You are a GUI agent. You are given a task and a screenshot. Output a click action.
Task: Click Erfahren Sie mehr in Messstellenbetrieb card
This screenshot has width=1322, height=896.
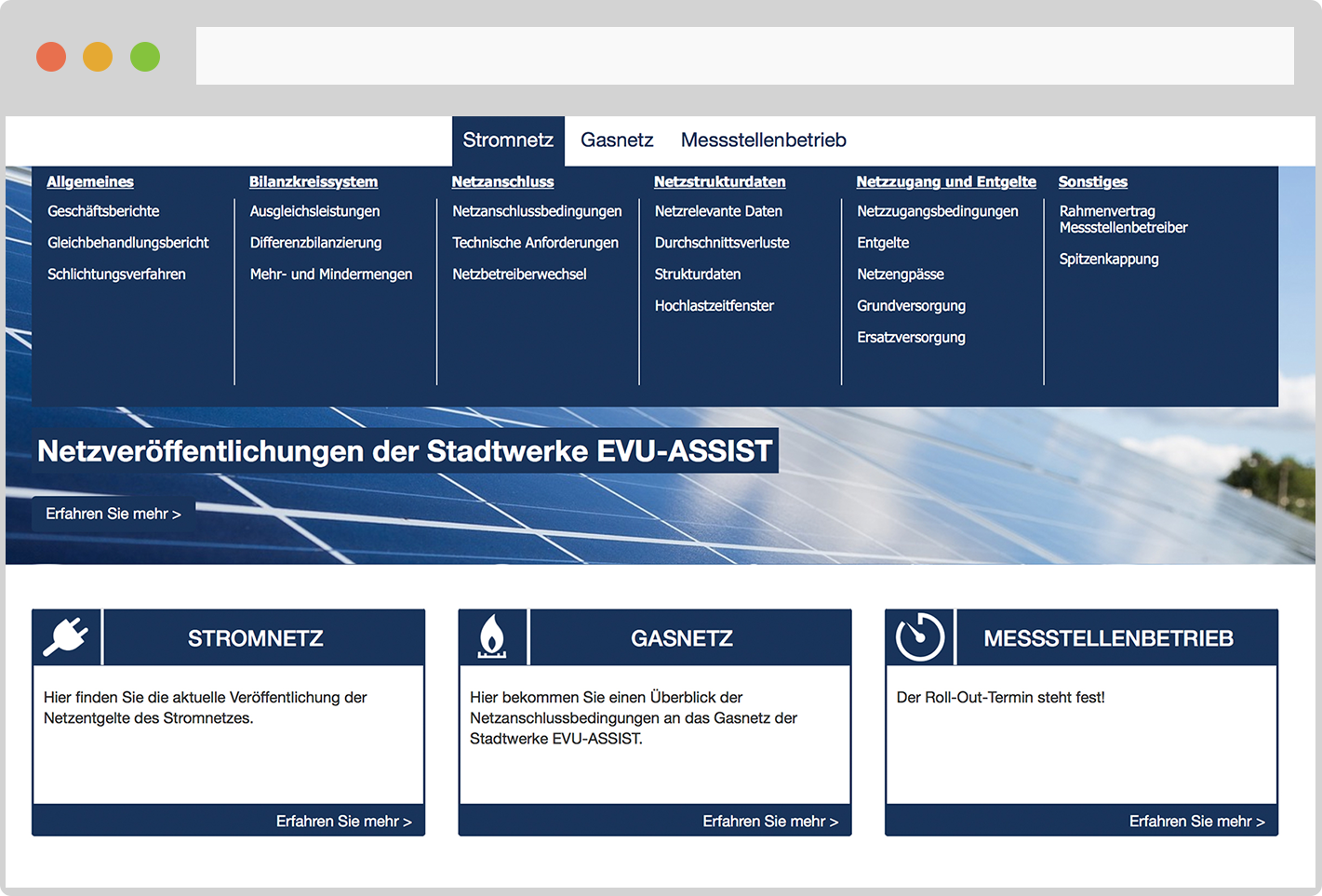[1196, 822]
